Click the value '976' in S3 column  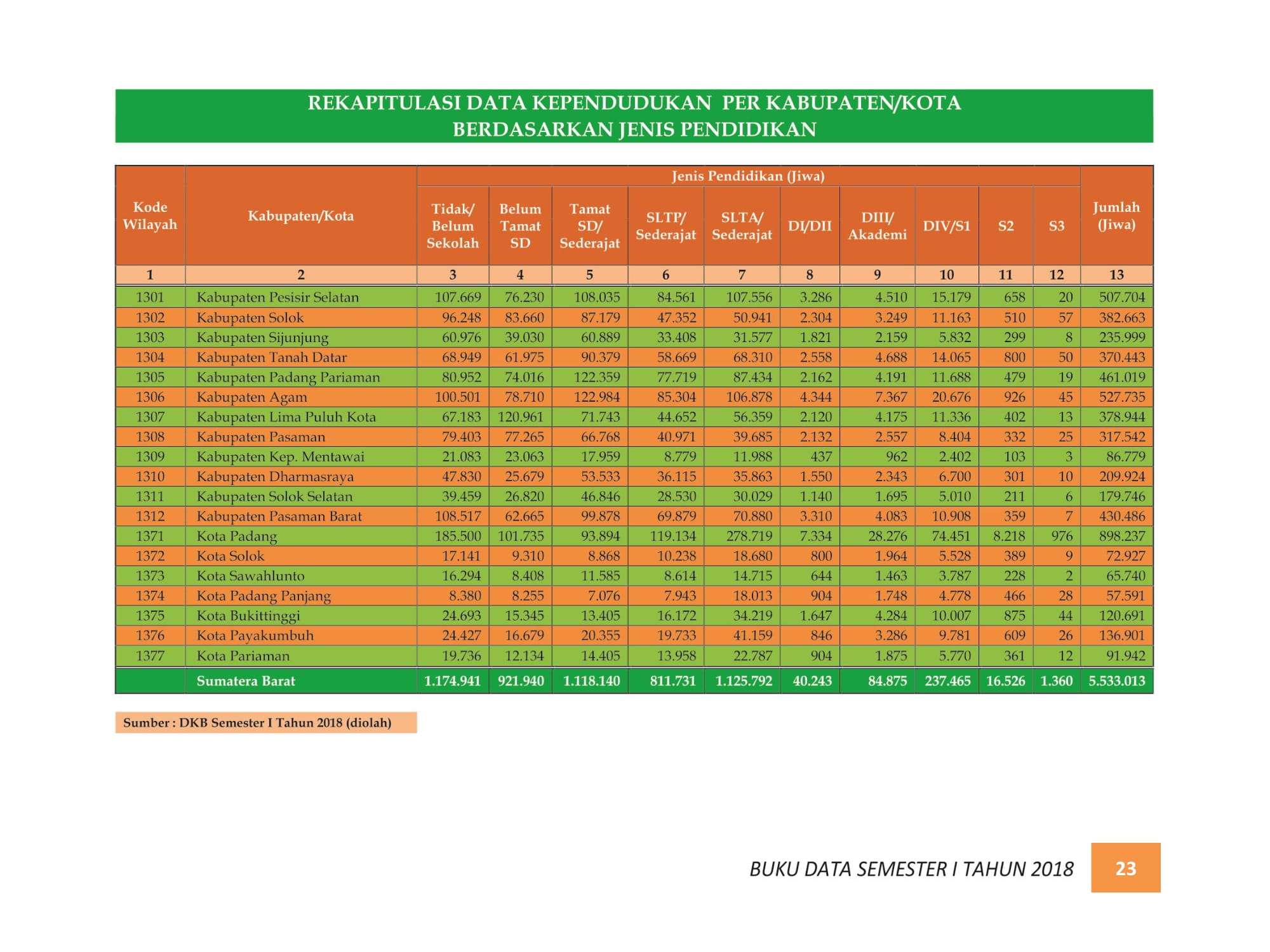(1062, 536)
